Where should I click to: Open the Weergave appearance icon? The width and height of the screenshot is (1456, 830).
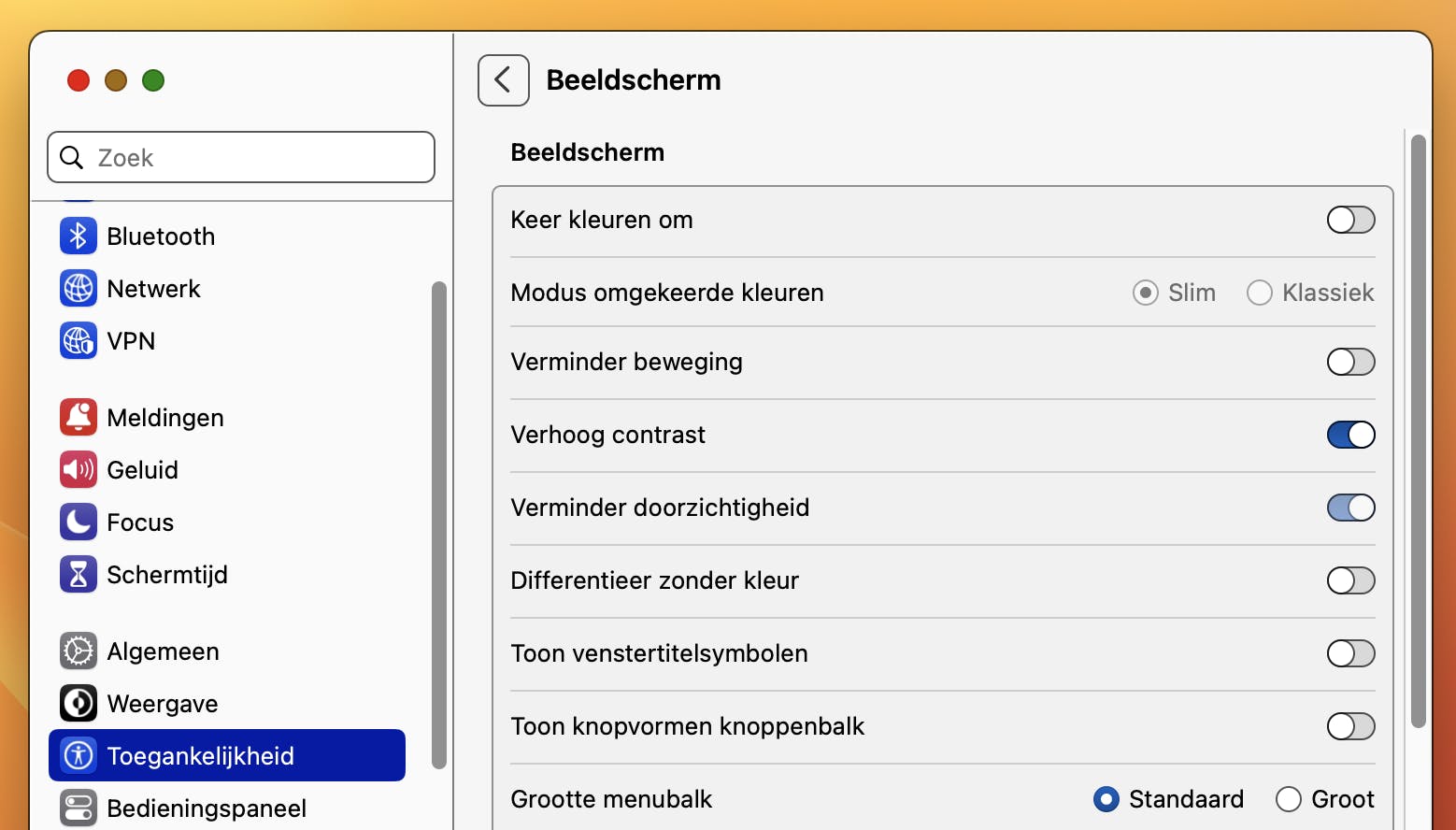(79, 704)
